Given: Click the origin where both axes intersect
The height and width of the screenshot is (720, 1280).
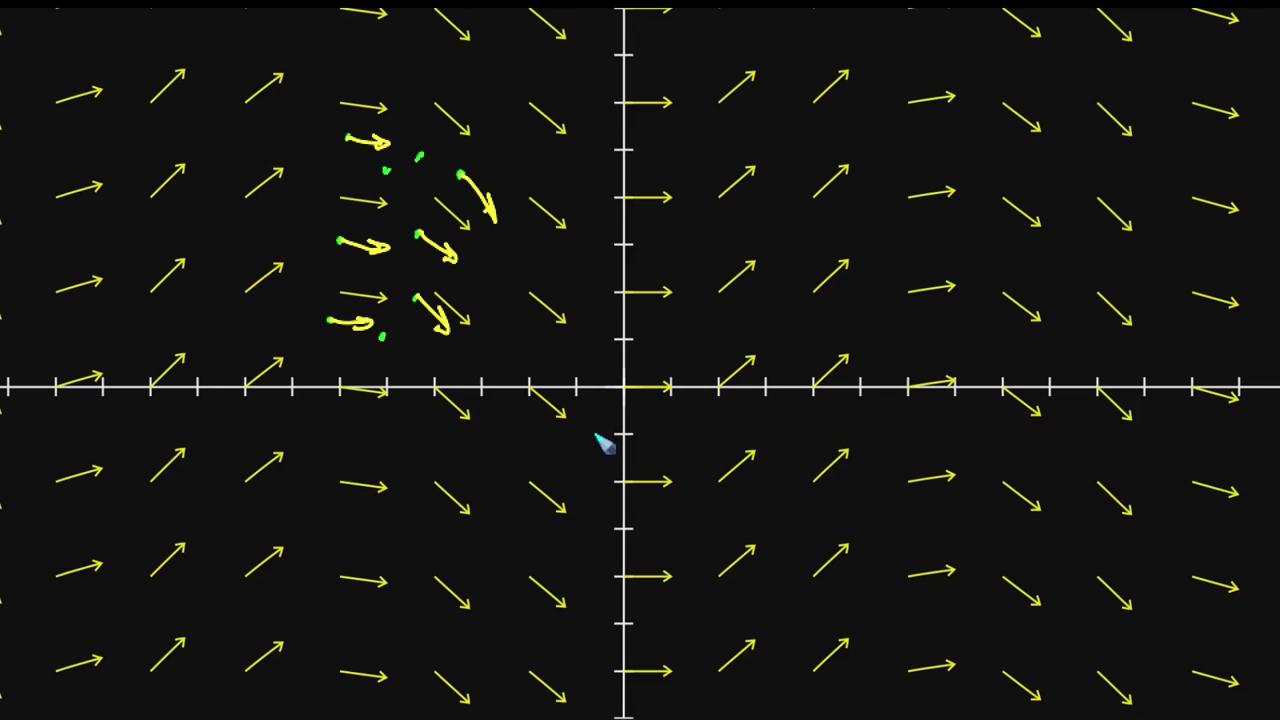Looking at the screenshot, I should coord(624,386).
